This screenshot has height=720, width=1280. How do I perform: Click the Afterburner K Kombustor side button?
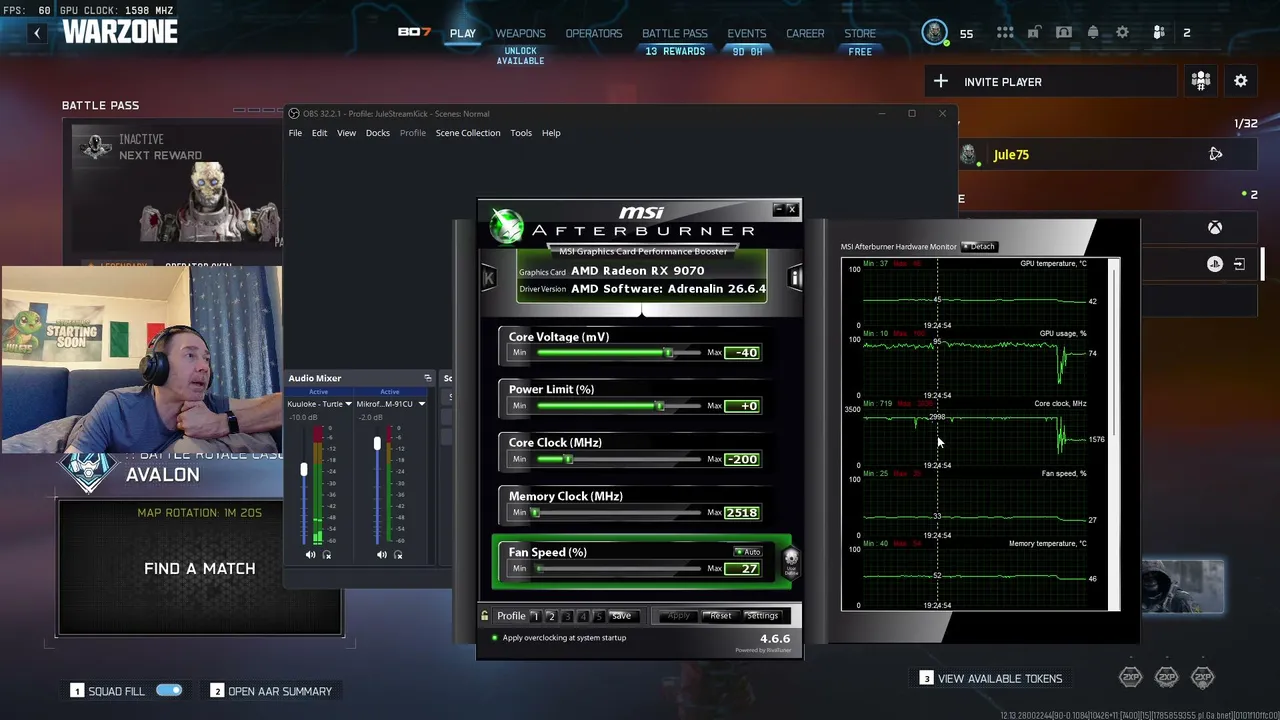[x=488, y=277]
